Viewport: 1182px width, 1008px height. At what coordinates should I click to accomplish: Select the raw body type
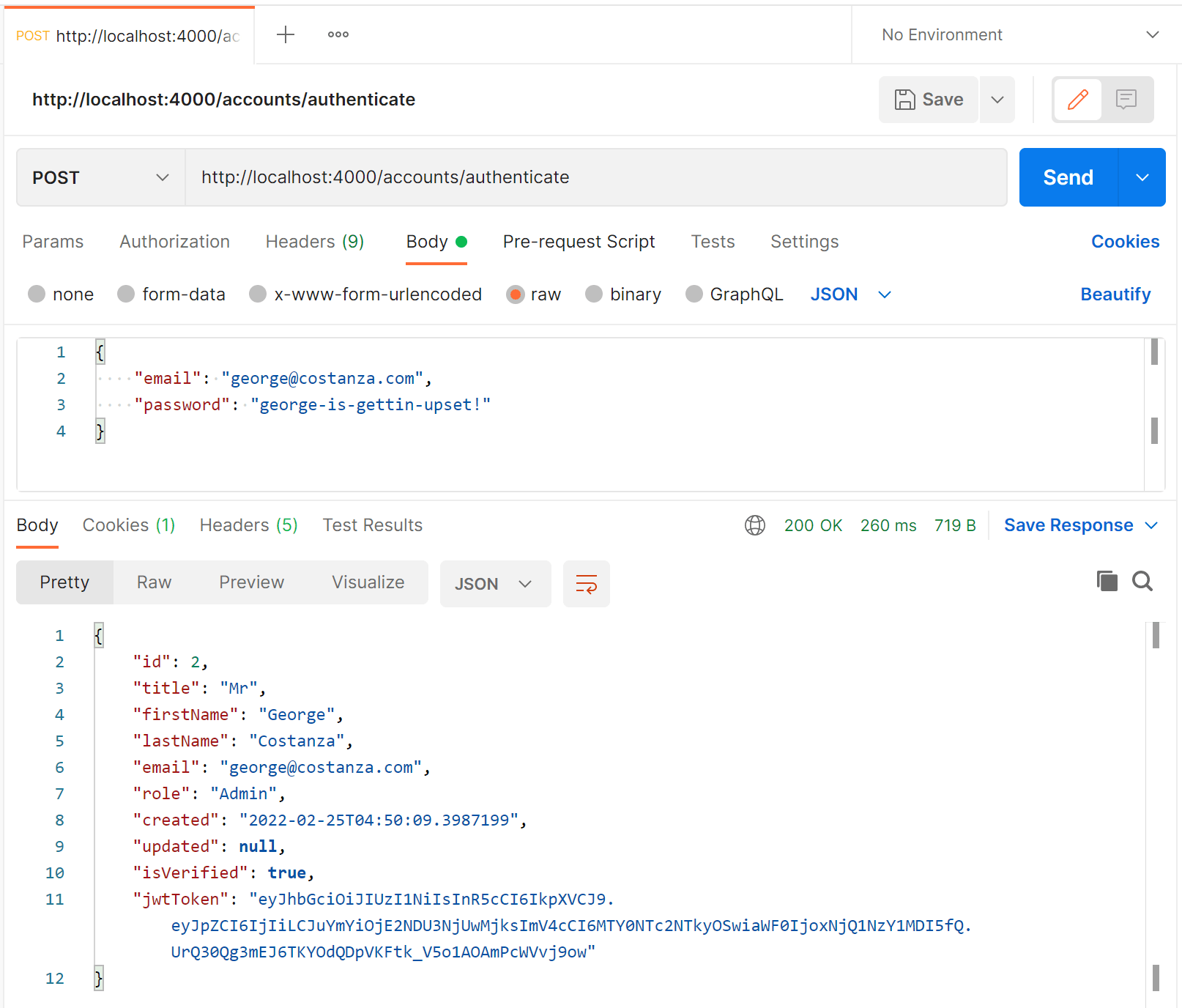click(534, 294)
